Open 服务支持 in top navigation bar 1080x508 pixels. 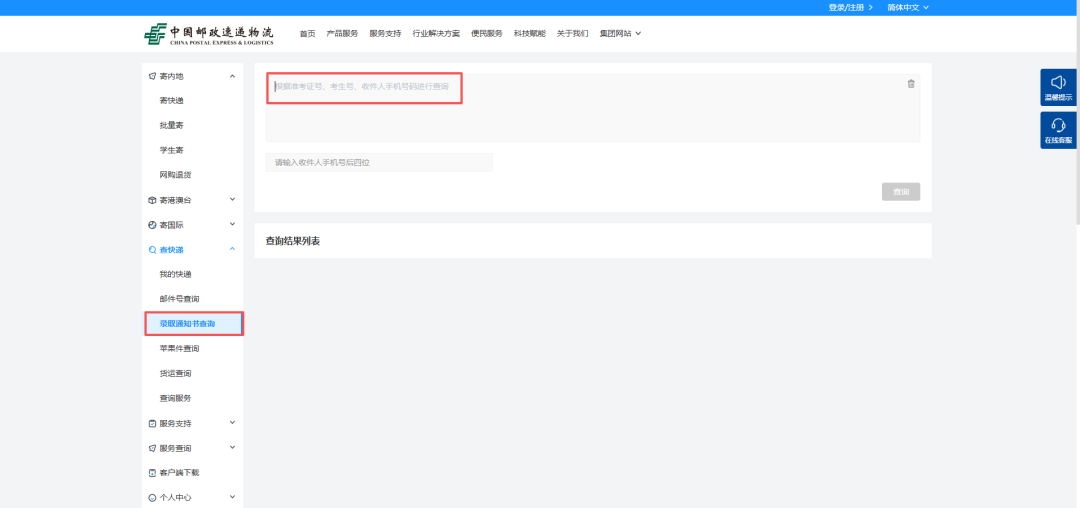click(x=385, y=34)
